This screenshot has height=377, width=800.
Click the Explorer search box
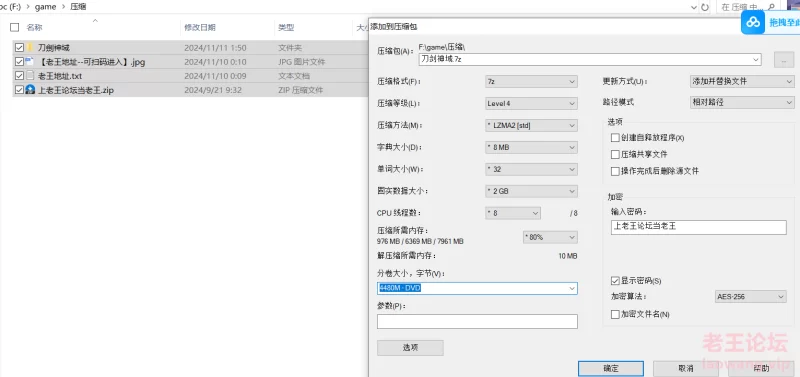[749, 7]
